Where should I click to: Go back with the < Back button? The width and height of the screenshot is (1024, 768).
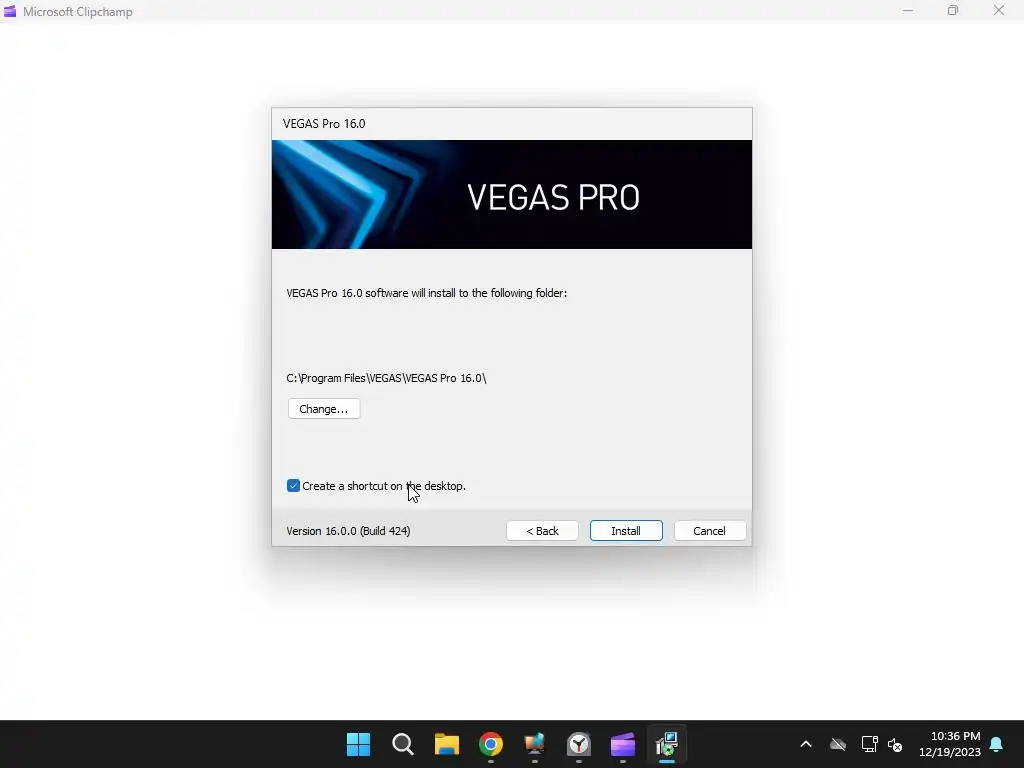tap(542, 531)
